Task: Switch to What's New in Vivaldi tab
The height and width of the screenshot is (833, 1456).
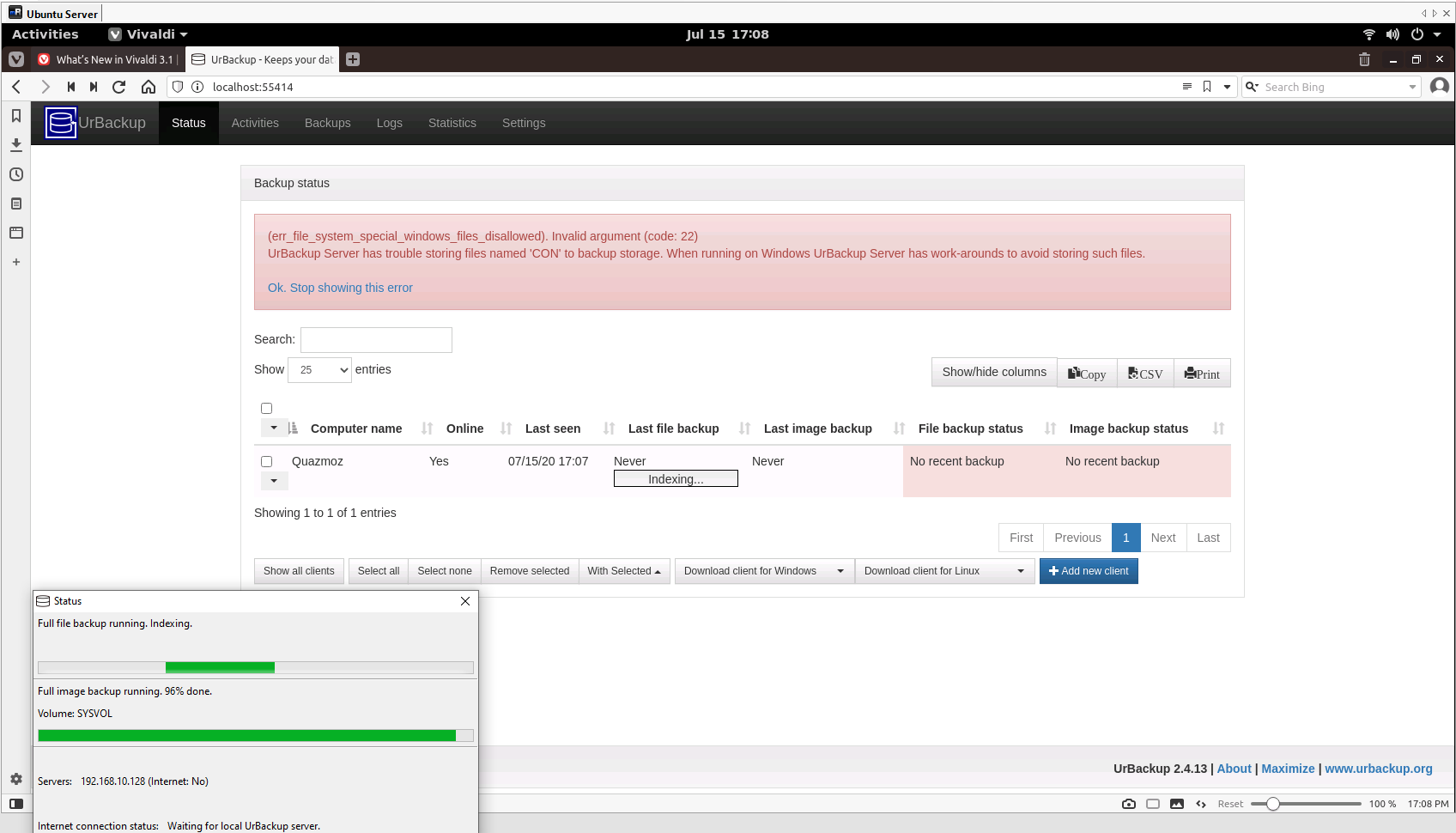Action: point(107,59)
